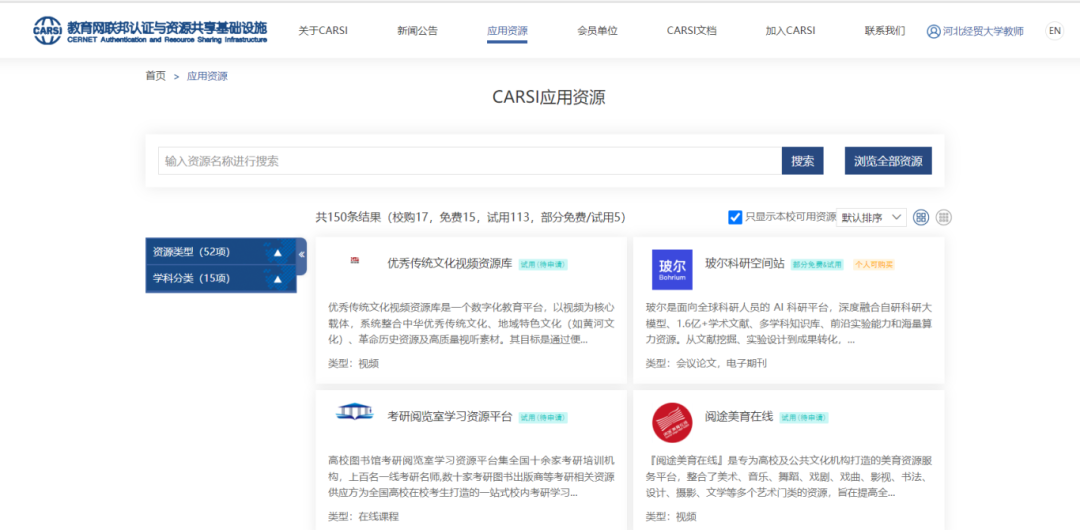Focus the resource name search field
The image size is (1080, 530).
(x=468, y=161)
